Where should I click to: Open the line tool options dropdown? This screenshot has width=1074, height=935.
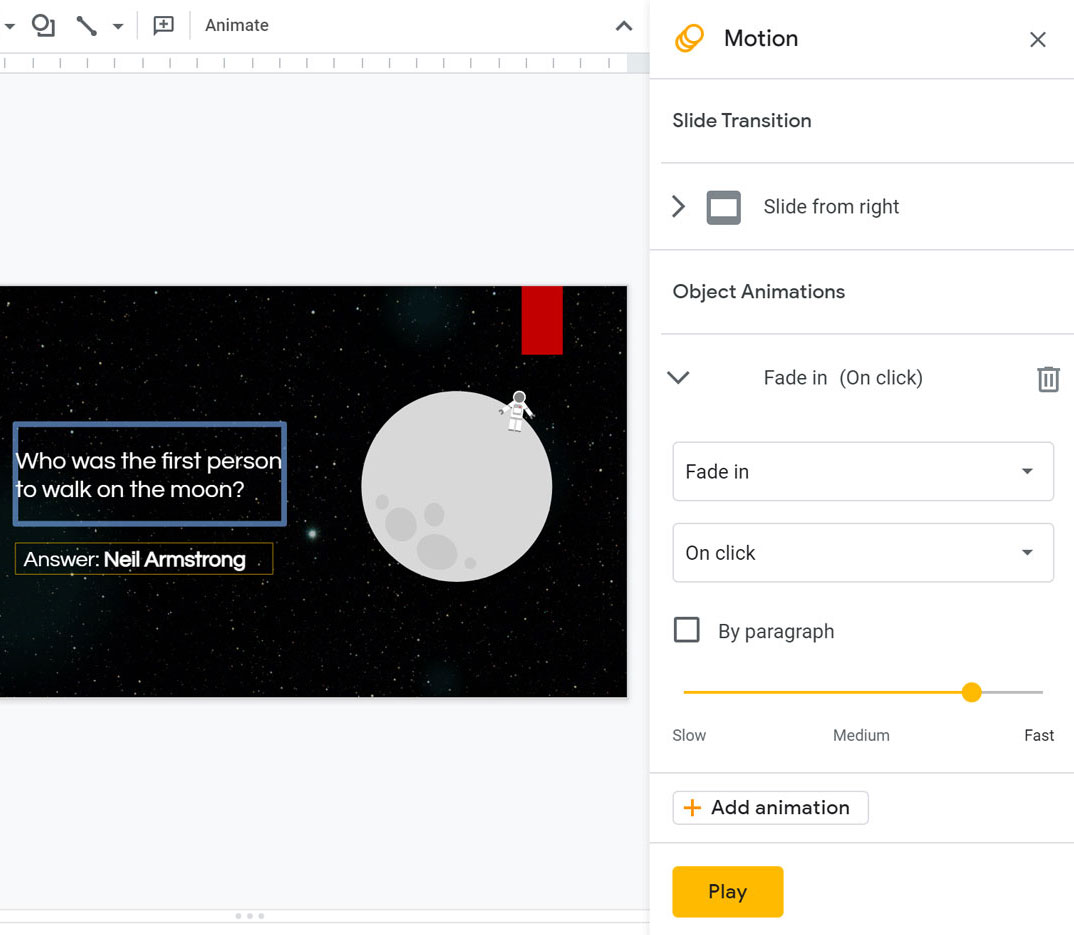118,25
